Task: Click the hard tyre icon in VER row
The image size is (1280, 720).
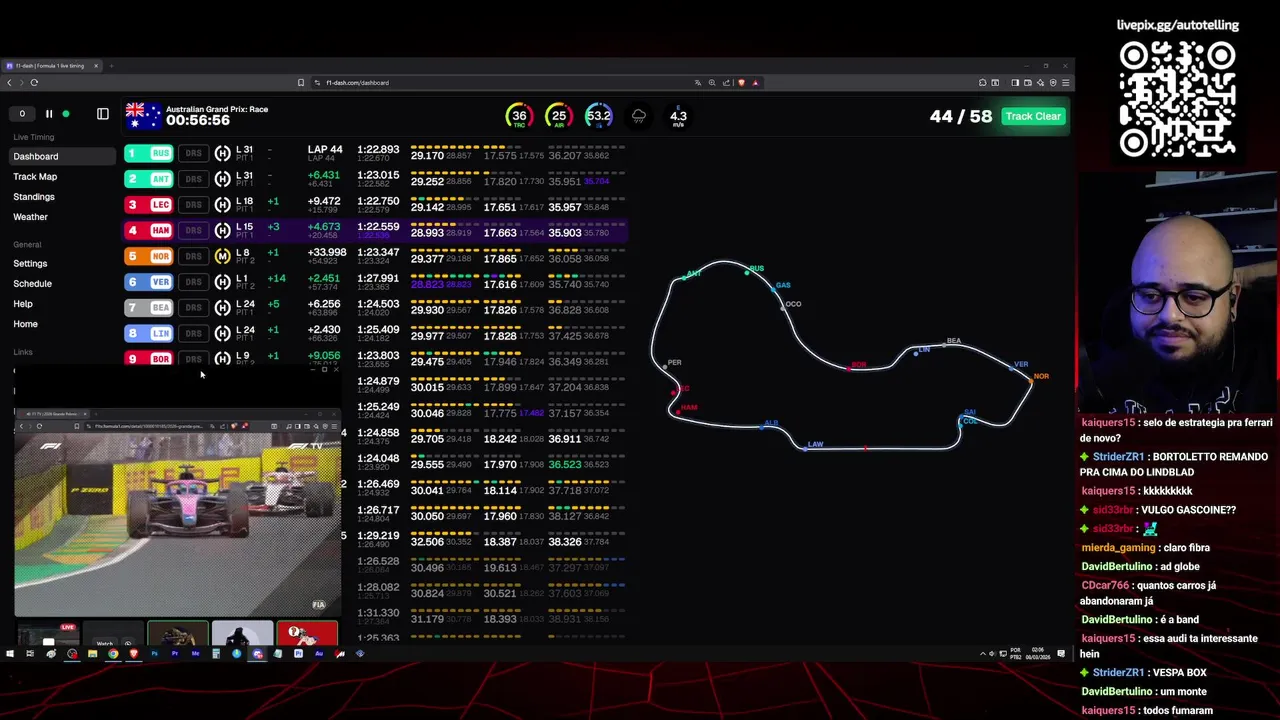Action: pyautogui.click(x=223, y=282)
